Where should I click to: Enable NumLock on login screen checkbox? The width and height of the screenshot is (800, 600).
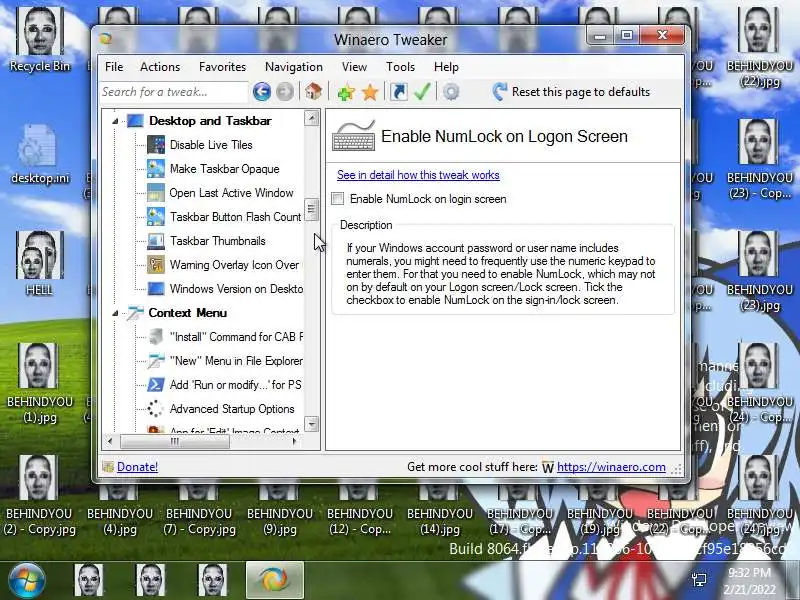click(x=337, y=198)
